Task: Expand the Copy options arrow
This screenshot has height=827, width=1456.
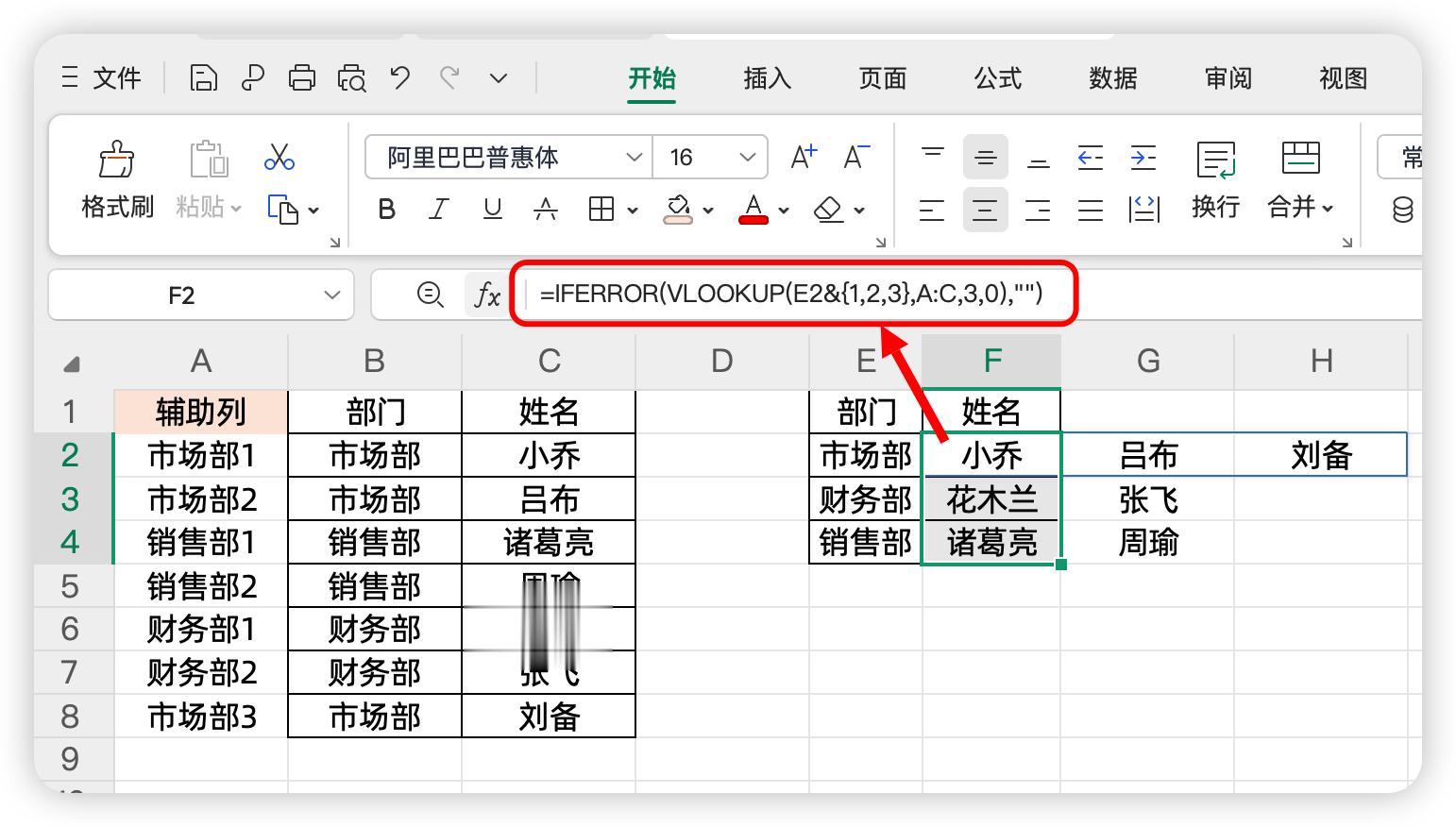Action: coord(313,210)
